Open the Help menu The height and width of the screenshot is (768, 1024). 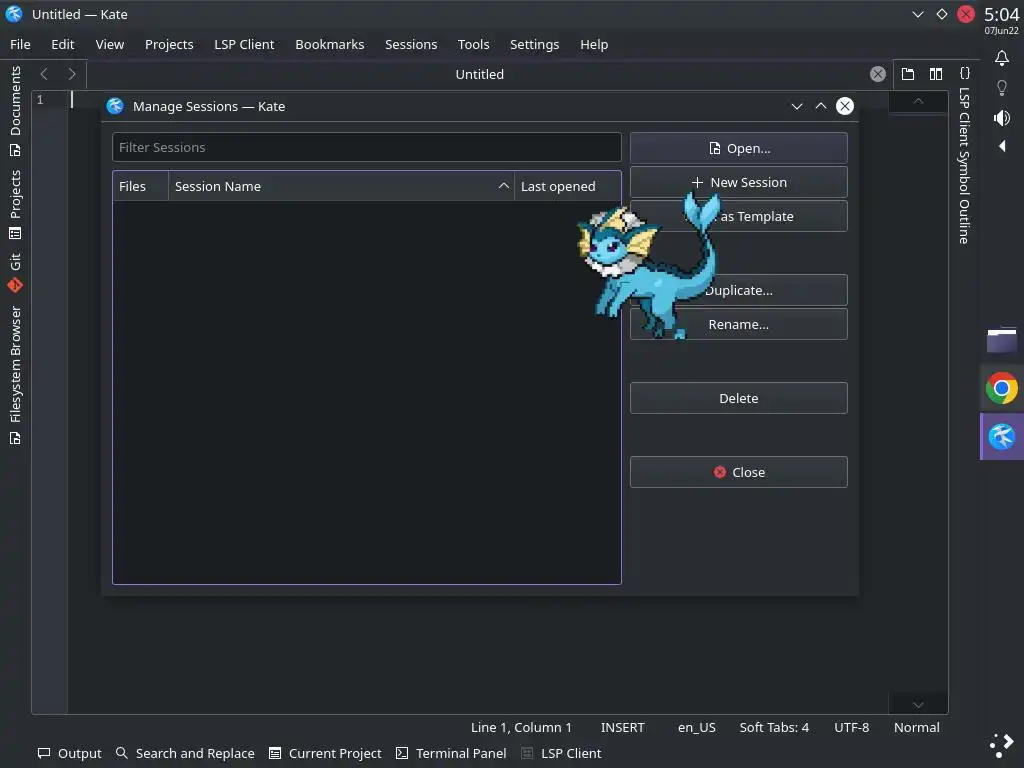(594, 44)
